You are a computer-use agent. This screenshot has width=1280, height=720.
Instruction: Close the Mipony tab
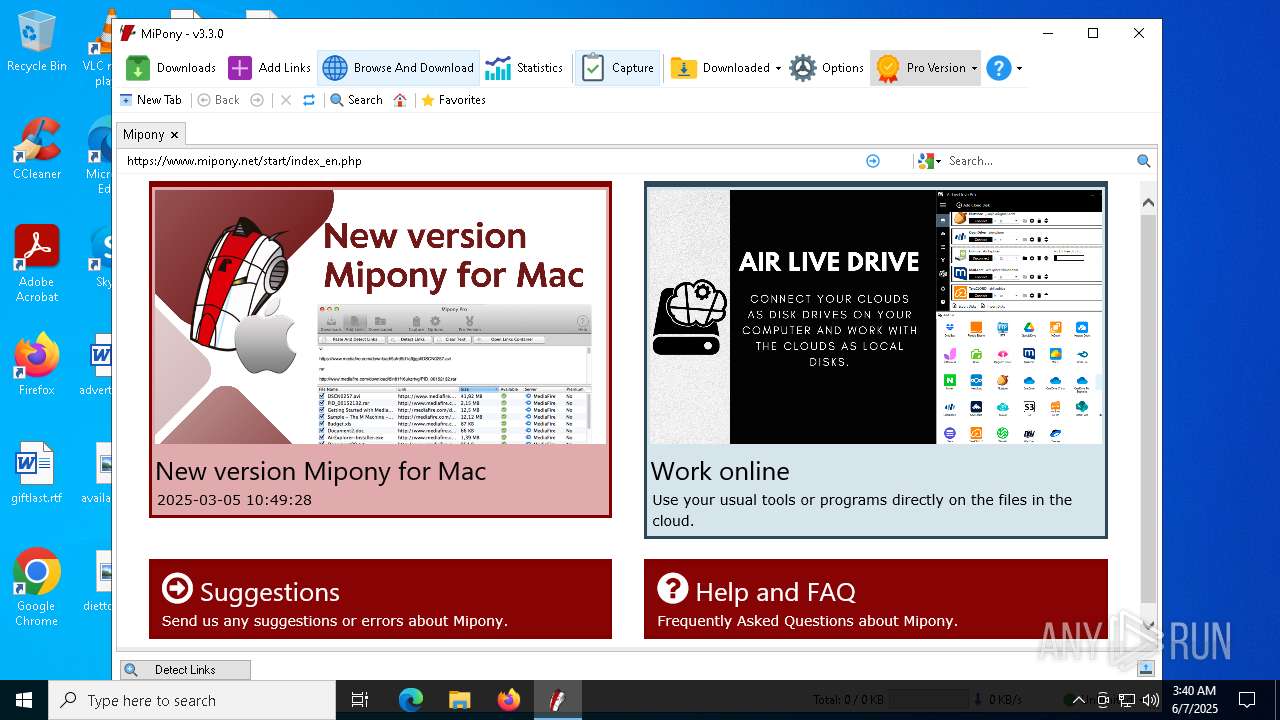point(174,134)
